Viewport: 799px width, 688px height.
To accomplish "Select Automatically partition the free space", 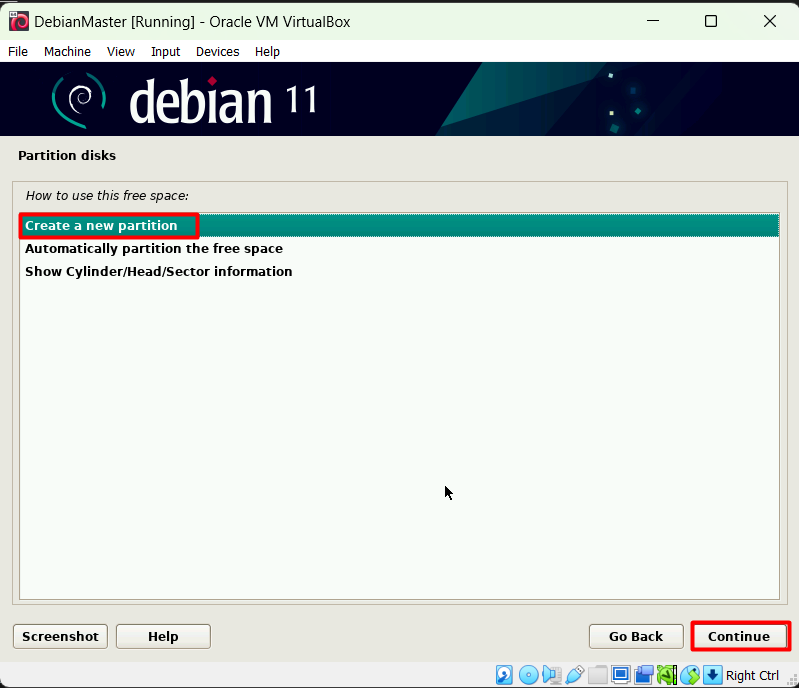I will 399,248.
